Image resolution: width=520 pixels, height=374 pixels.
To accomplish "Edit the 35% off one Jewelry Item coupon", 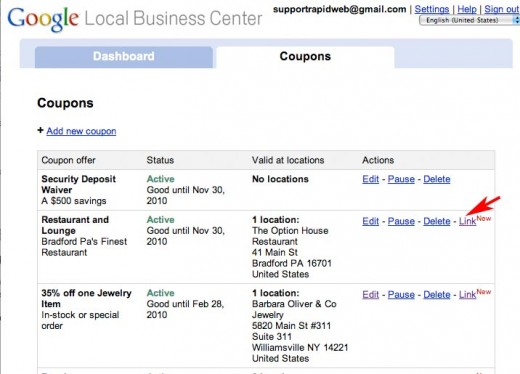I will coord(371,294).
